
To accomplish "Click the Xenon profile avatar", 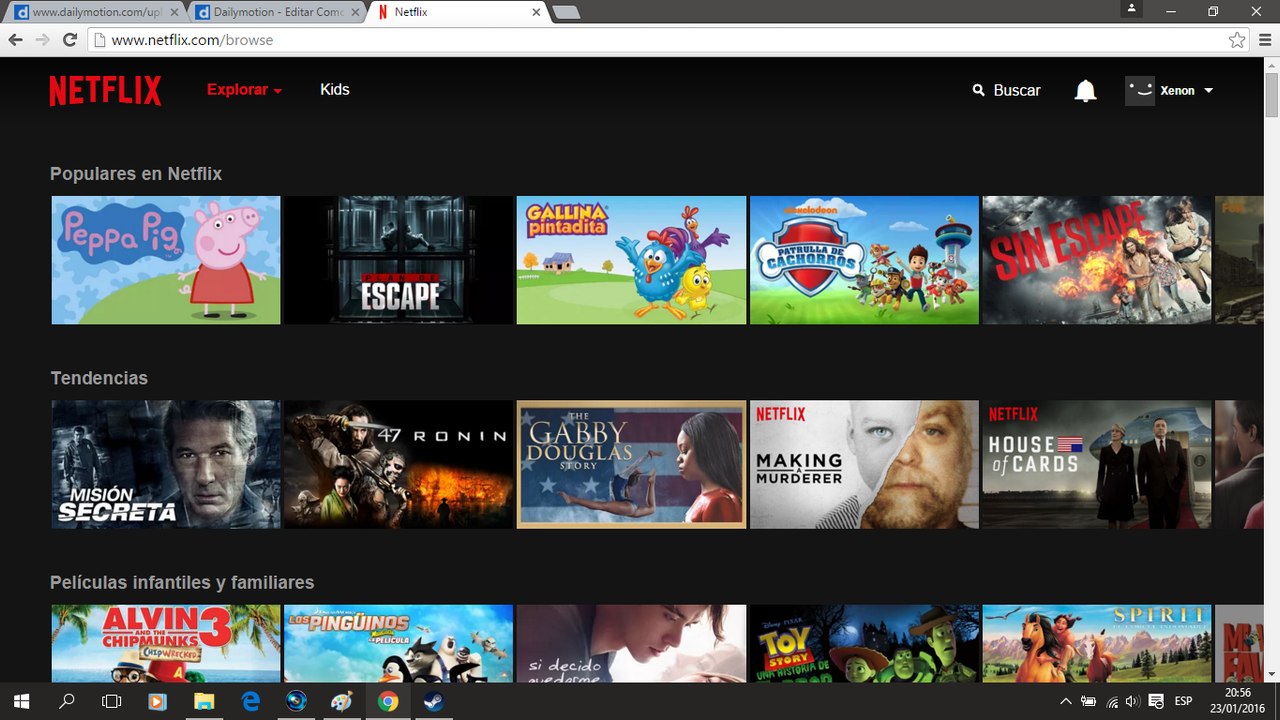I will pos(1140,90).
